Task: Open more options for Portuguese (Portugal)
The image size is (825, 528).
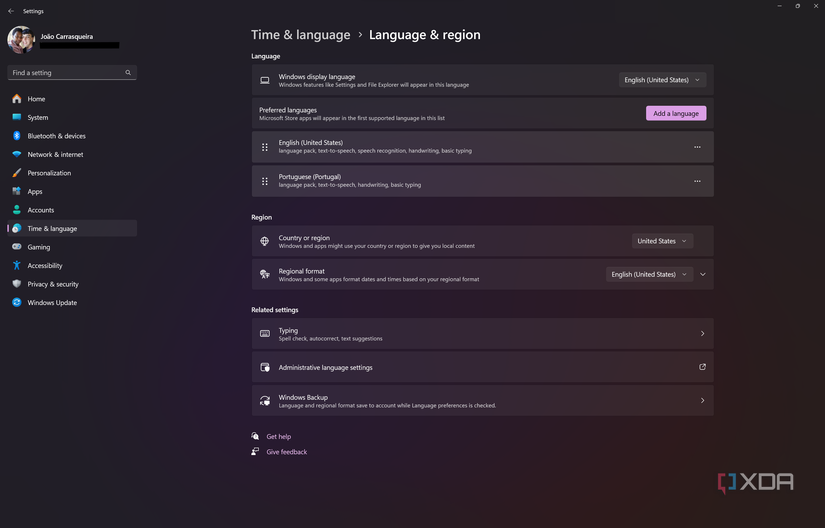Action: (x=697, y=181)
